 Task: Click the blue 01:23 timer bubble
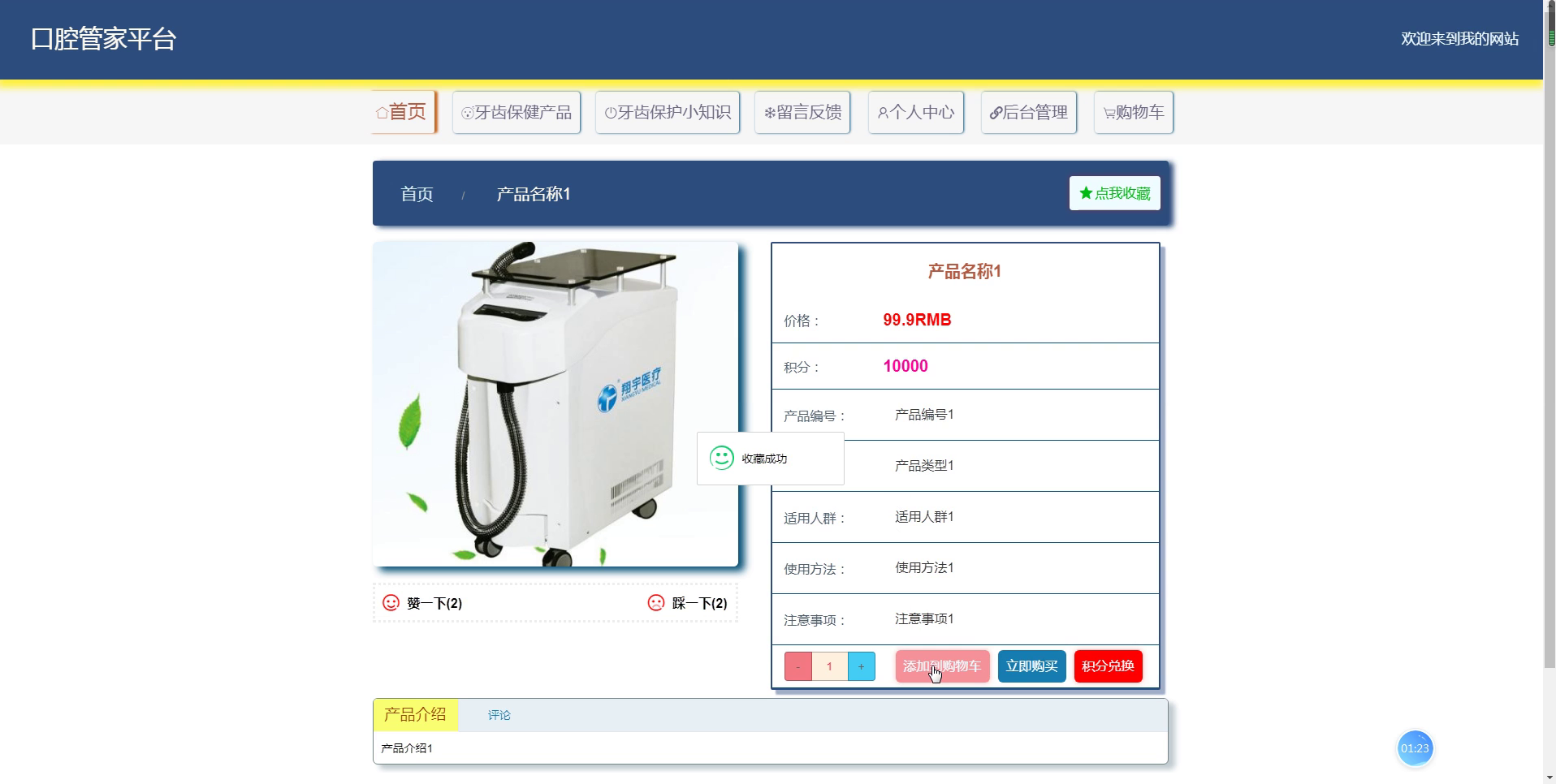coord(1415,748)
